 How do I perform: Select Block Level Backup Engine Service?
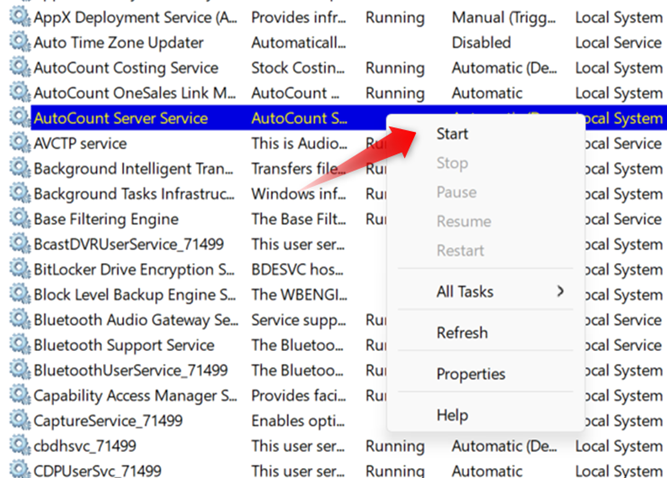coord(134,295)
